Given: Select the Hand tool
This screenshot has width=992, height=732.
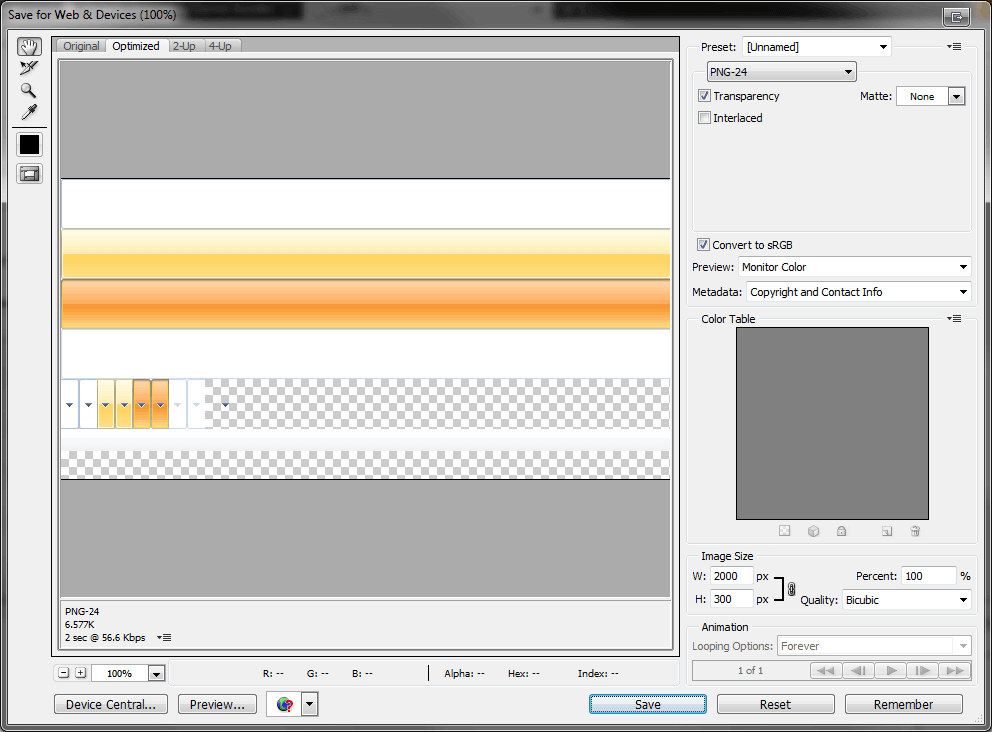Looking at the screenshot, I should (28, 45).
